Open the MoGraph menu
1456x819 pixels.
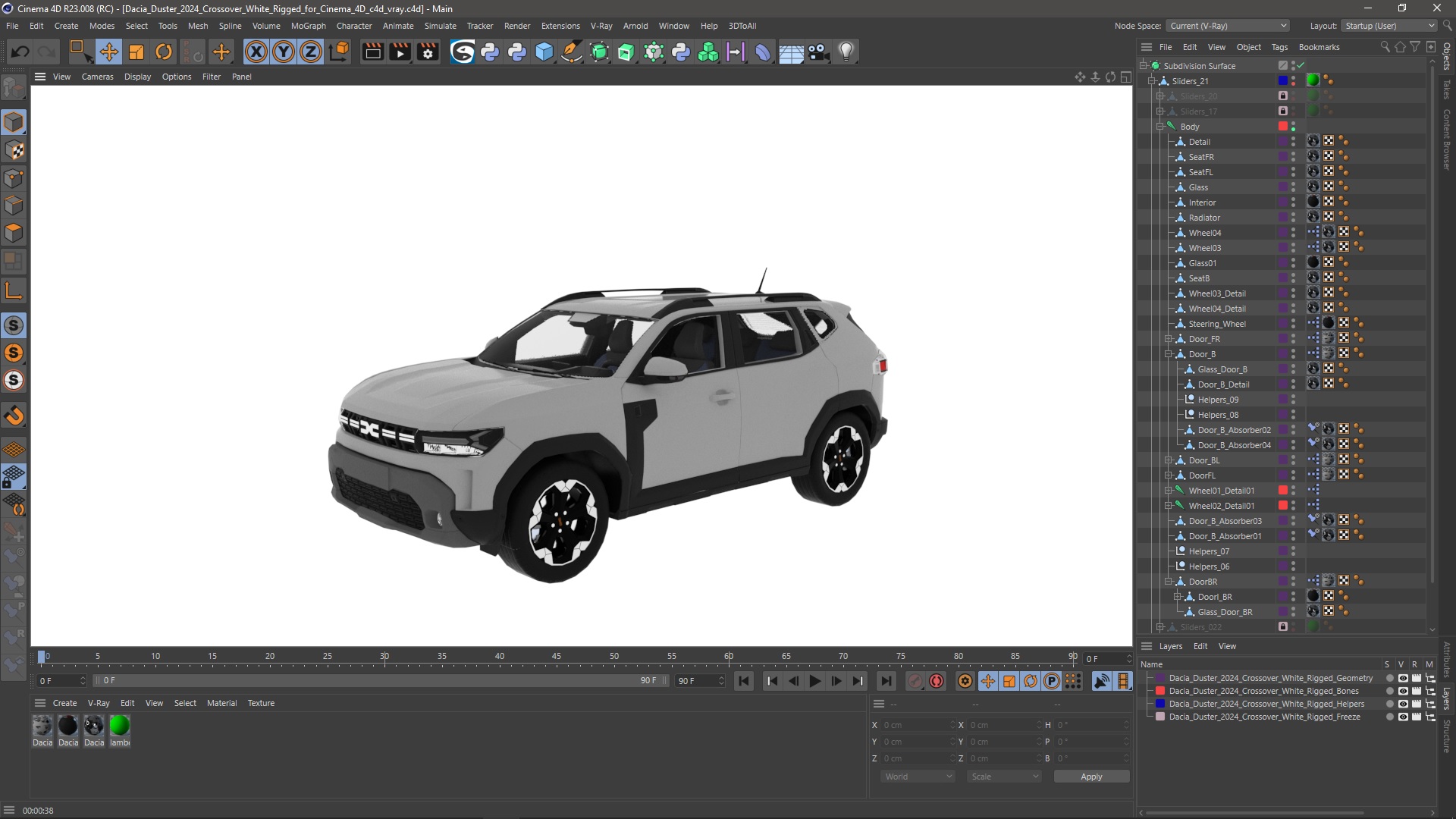[x=306, y=25]
